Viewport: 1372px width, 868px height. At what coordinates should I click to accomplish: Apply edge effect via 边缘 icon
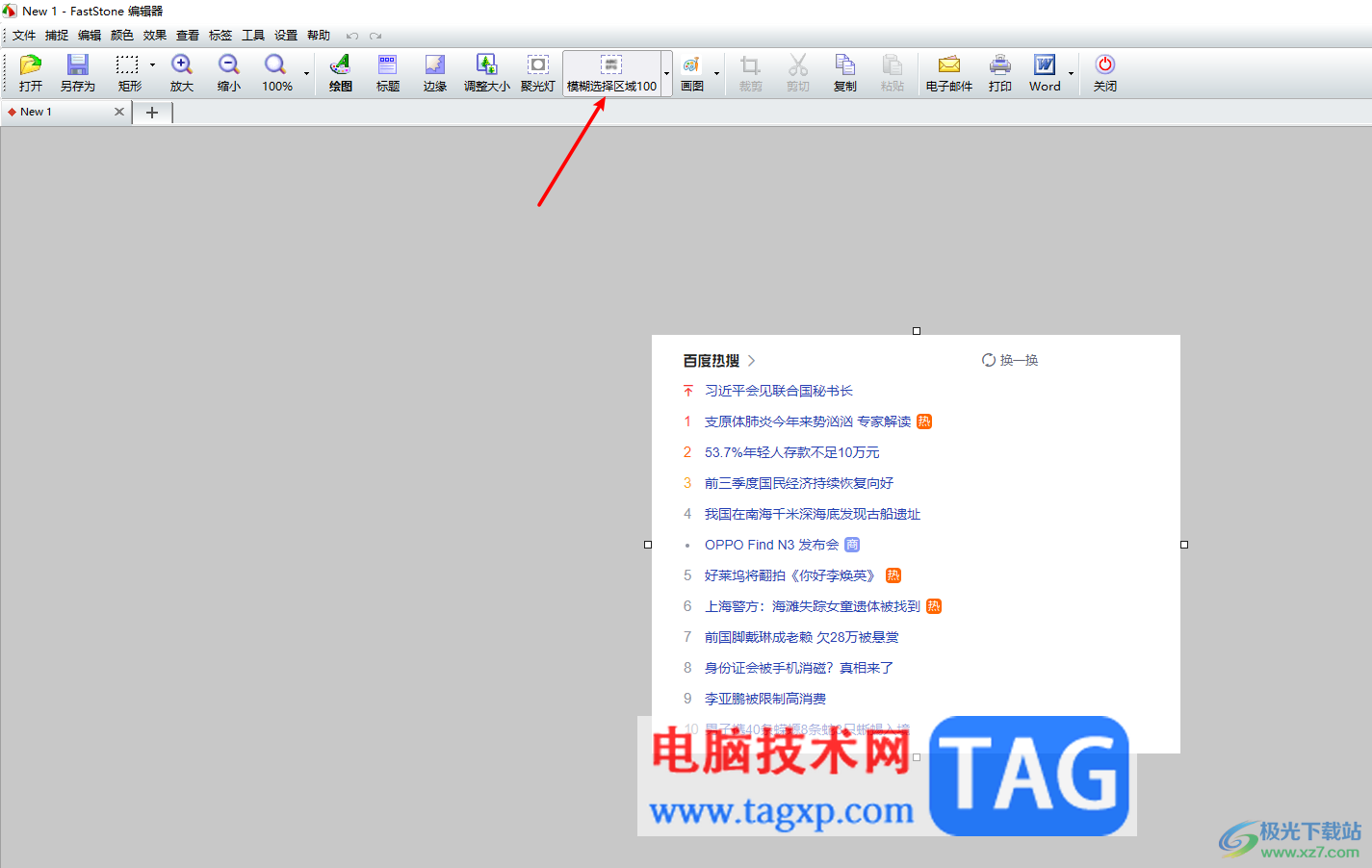pos(435,73)
